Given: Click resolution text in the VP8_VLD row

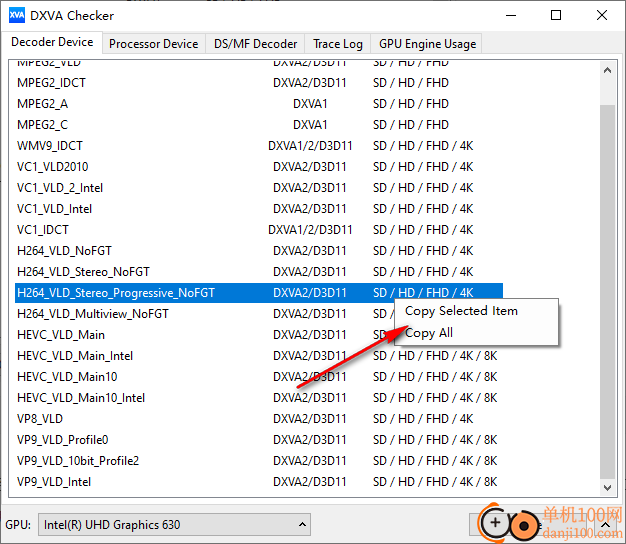Looking at the screenshot, I should [423, 419].
